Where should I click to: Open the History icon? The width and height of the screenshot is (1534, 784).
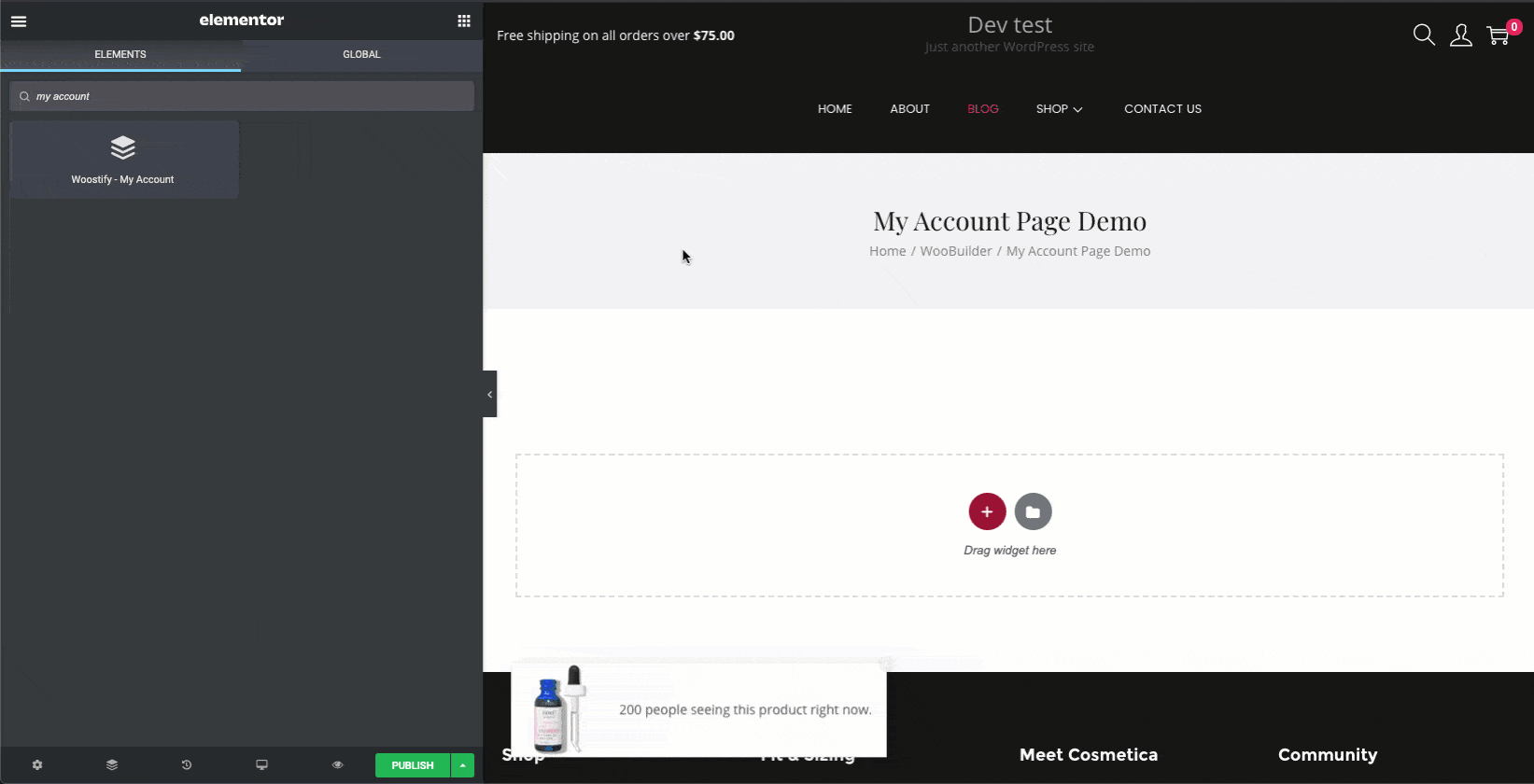pos(187,764)
